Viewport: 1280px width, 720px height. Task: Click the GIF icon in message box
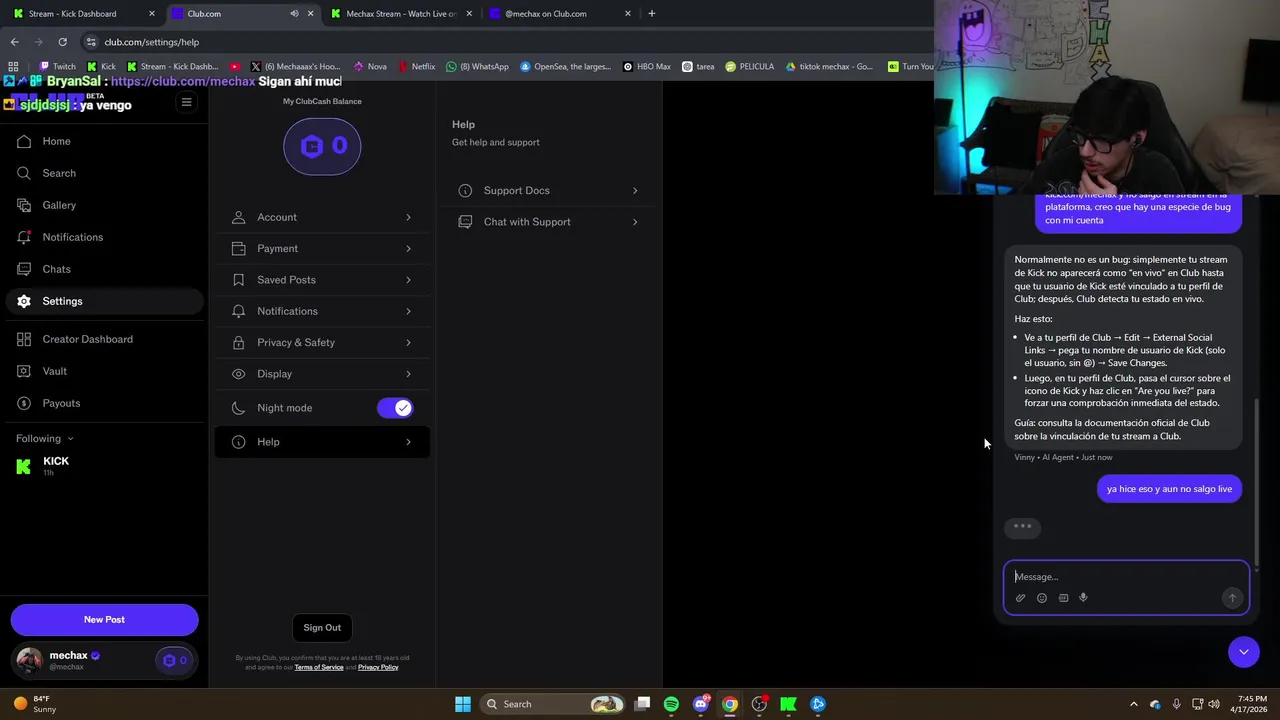click(x=1063, y=598)
